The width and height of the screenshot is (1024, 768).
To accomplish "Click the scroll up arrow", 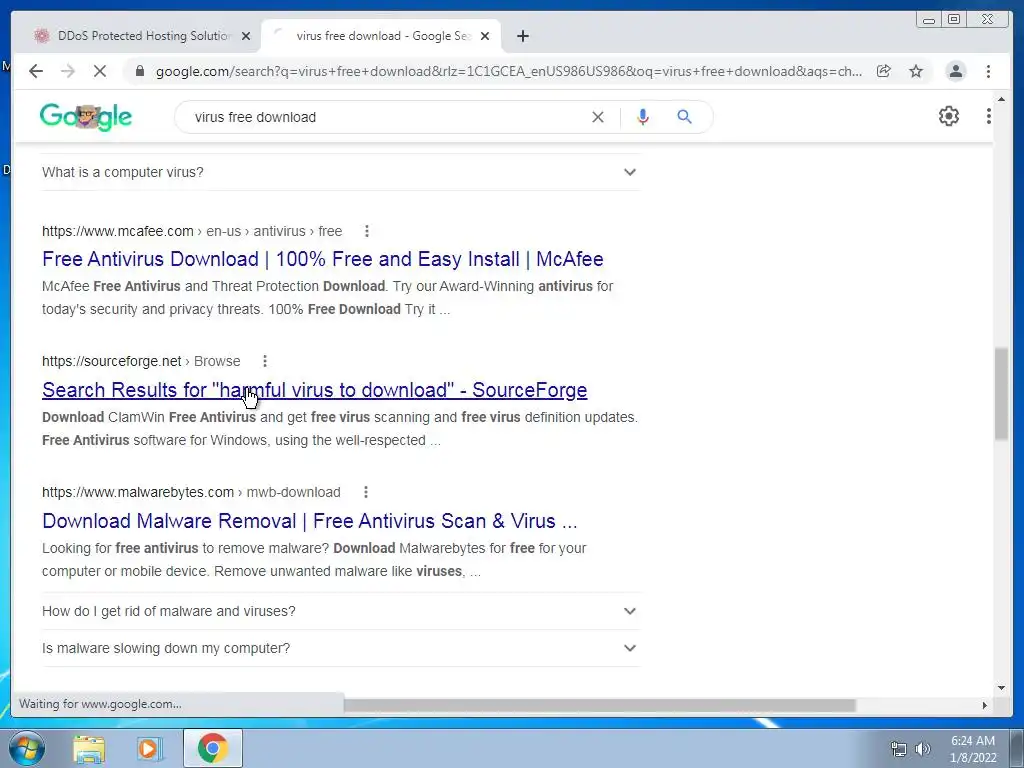I will coord(1001,99).
